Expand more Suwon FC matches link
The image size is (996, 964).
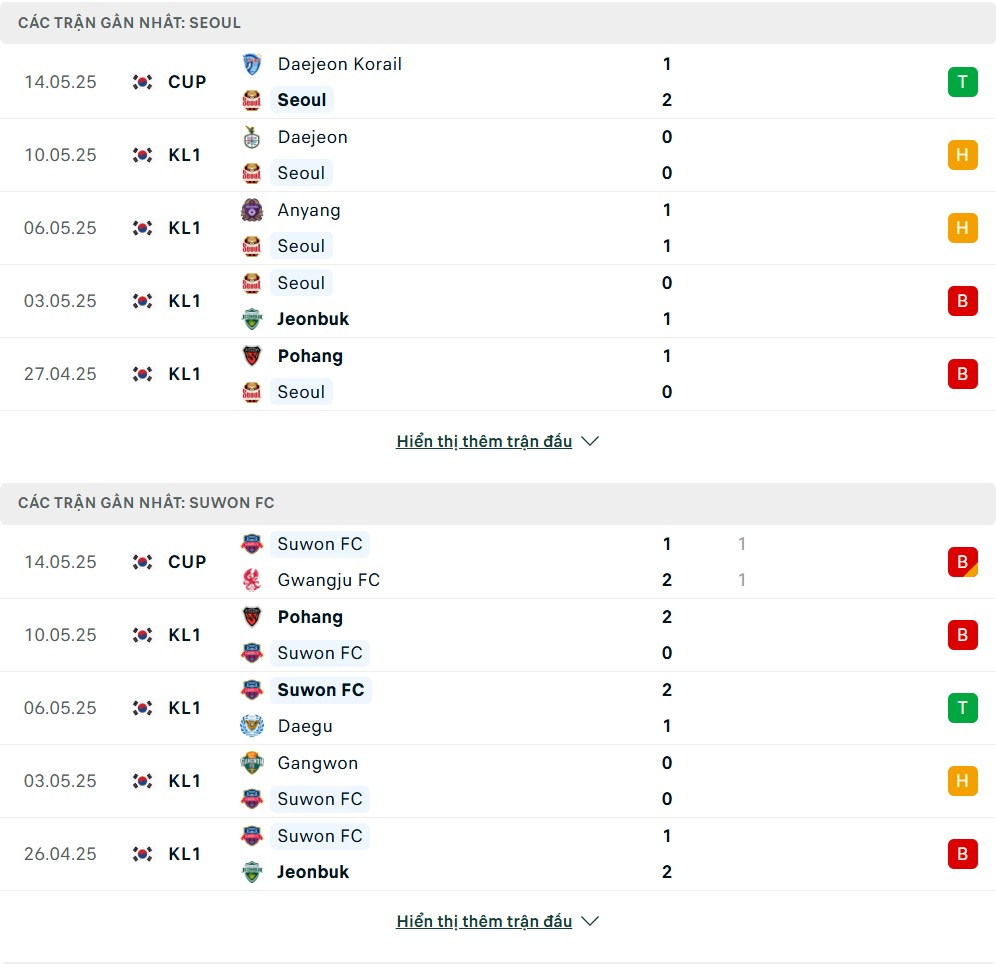pyautogui.click(x=484, y=921)
